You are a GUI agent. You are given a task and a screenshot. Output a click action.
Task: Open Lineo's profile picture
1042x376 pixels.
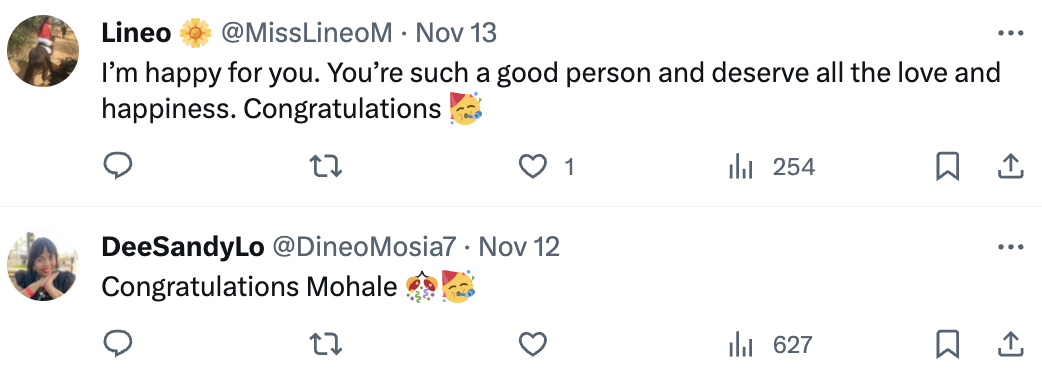(43, 50)
